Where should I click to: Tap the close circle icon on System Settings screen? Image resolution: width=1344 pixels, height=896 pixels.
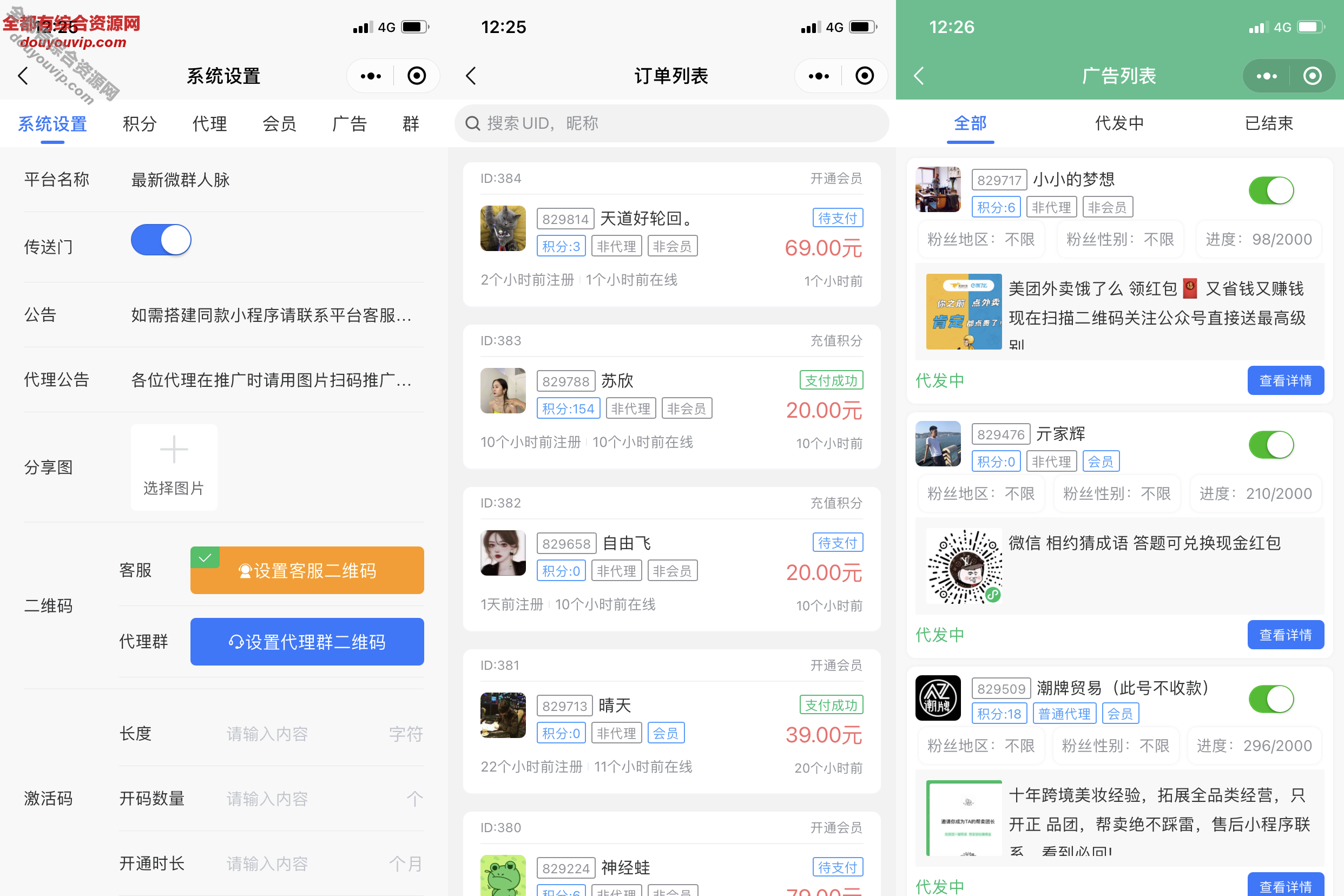coord(417,76)
